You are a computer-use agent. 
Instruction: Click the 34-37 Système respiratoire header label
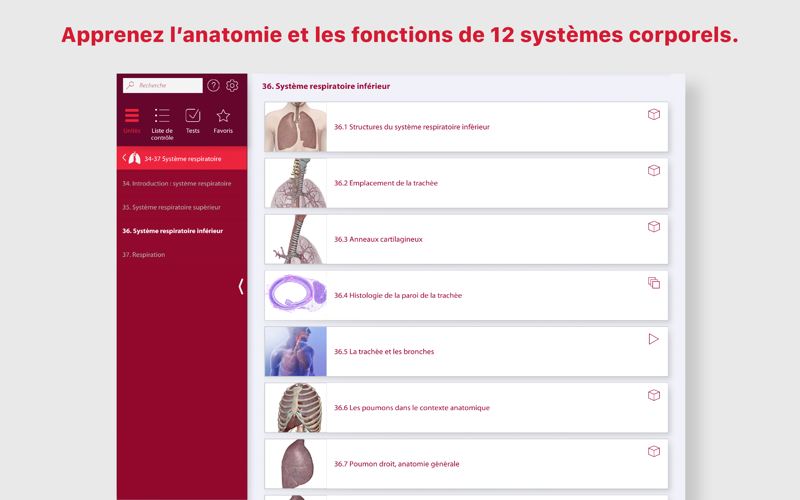tap(183, 159)
